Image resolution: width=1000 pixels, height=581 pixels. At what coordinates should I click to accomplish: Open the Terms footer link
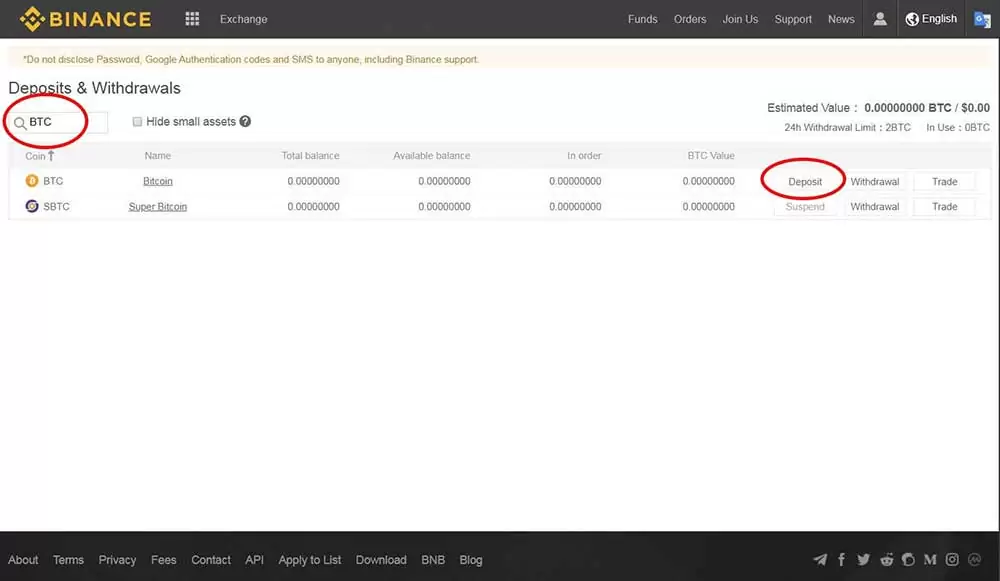tap(68, 560)
